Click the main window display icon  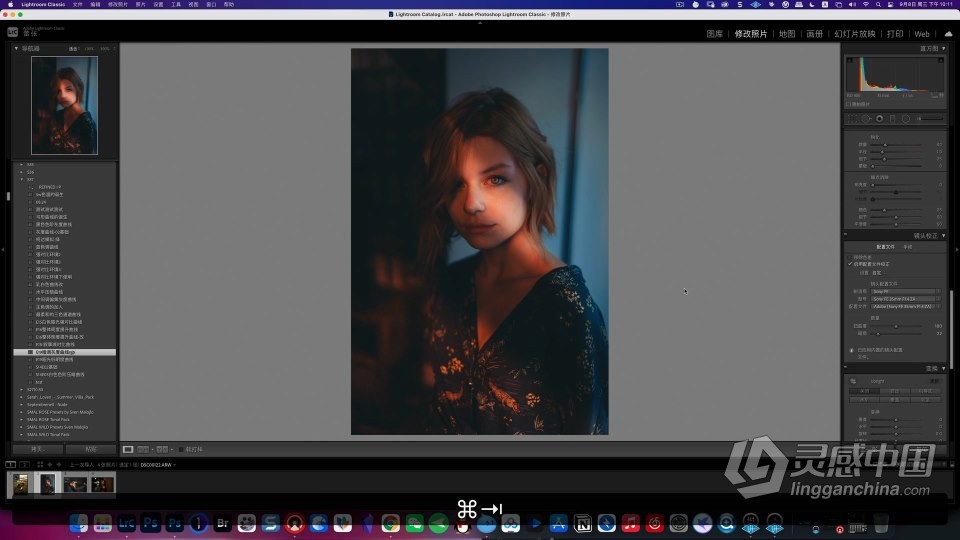point(11,465)
